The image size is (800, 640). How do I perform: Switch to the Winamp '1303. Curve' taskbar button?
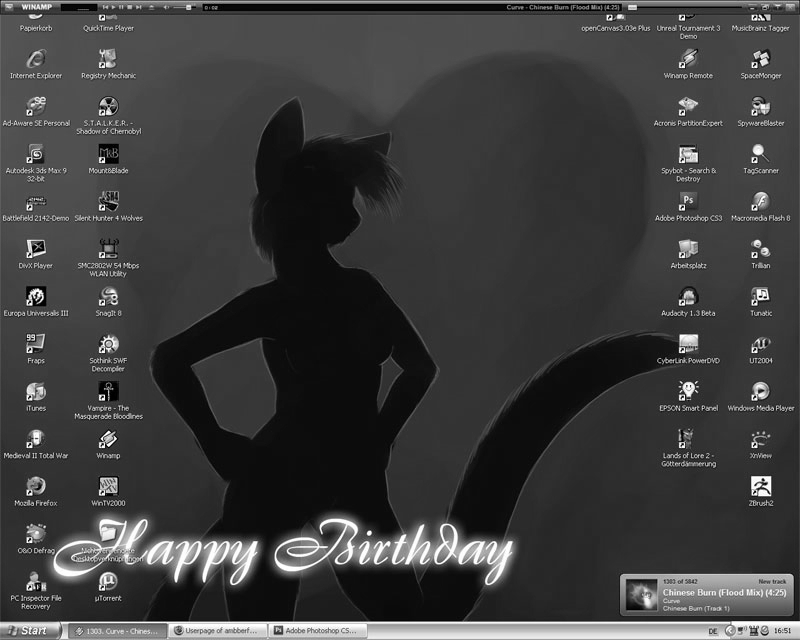tap(118, 631)
